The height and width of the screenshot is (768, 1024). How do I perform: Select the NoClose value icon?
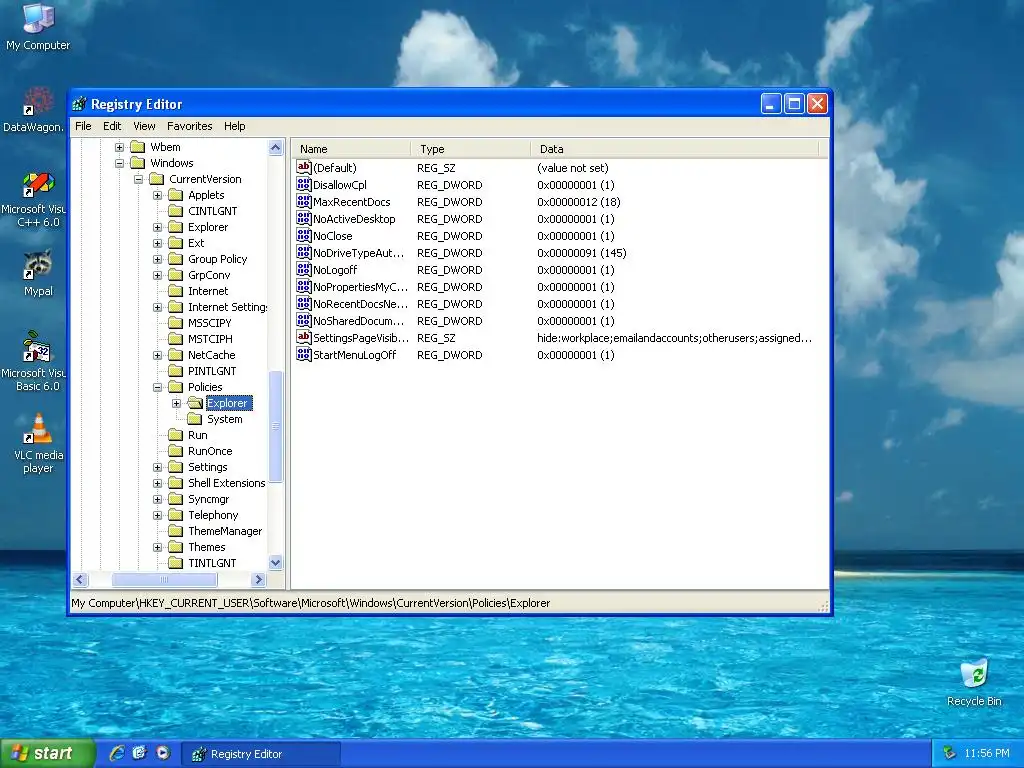[304, 236]
